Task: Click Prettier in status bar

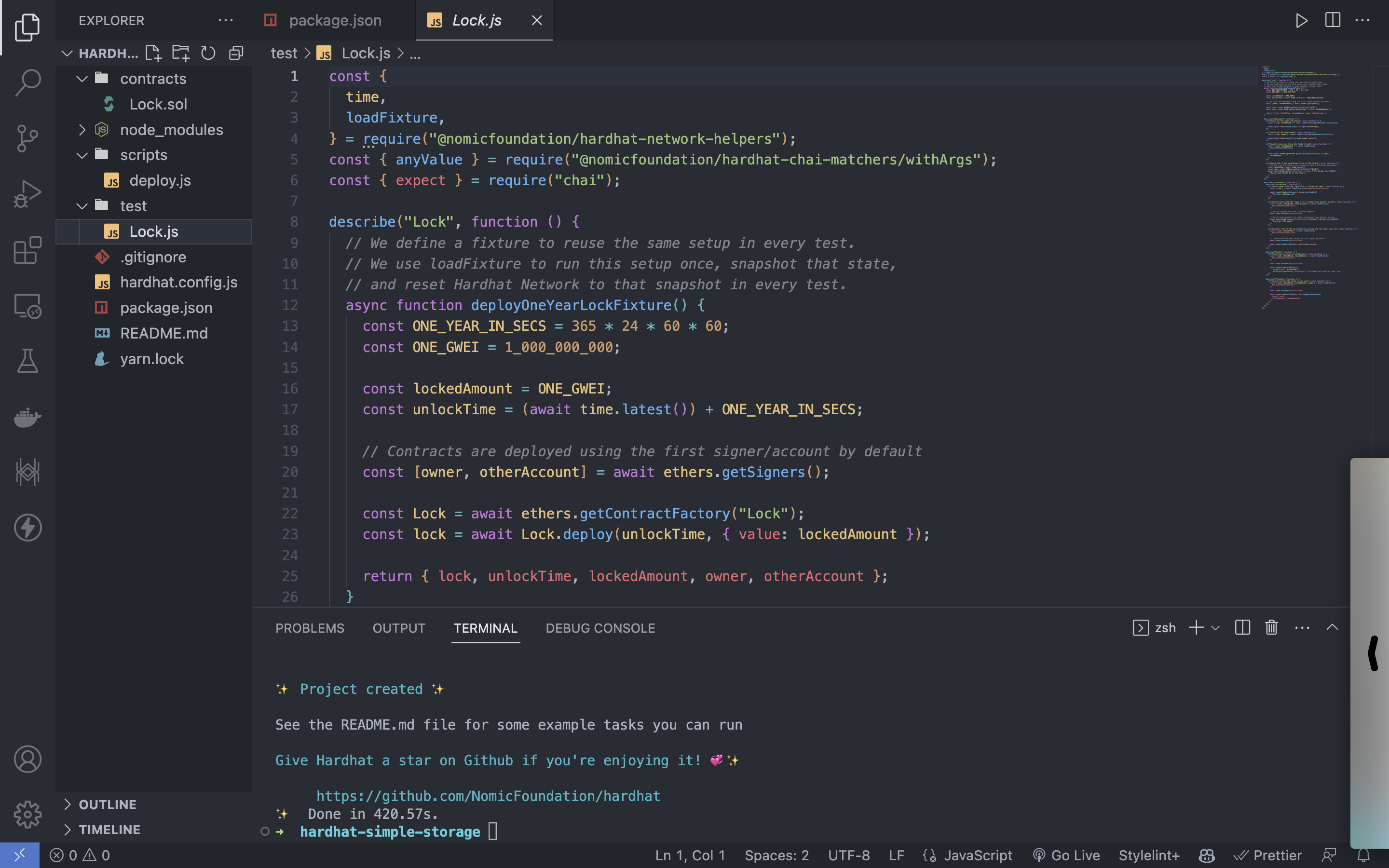Action: [x=1267, y=855]
